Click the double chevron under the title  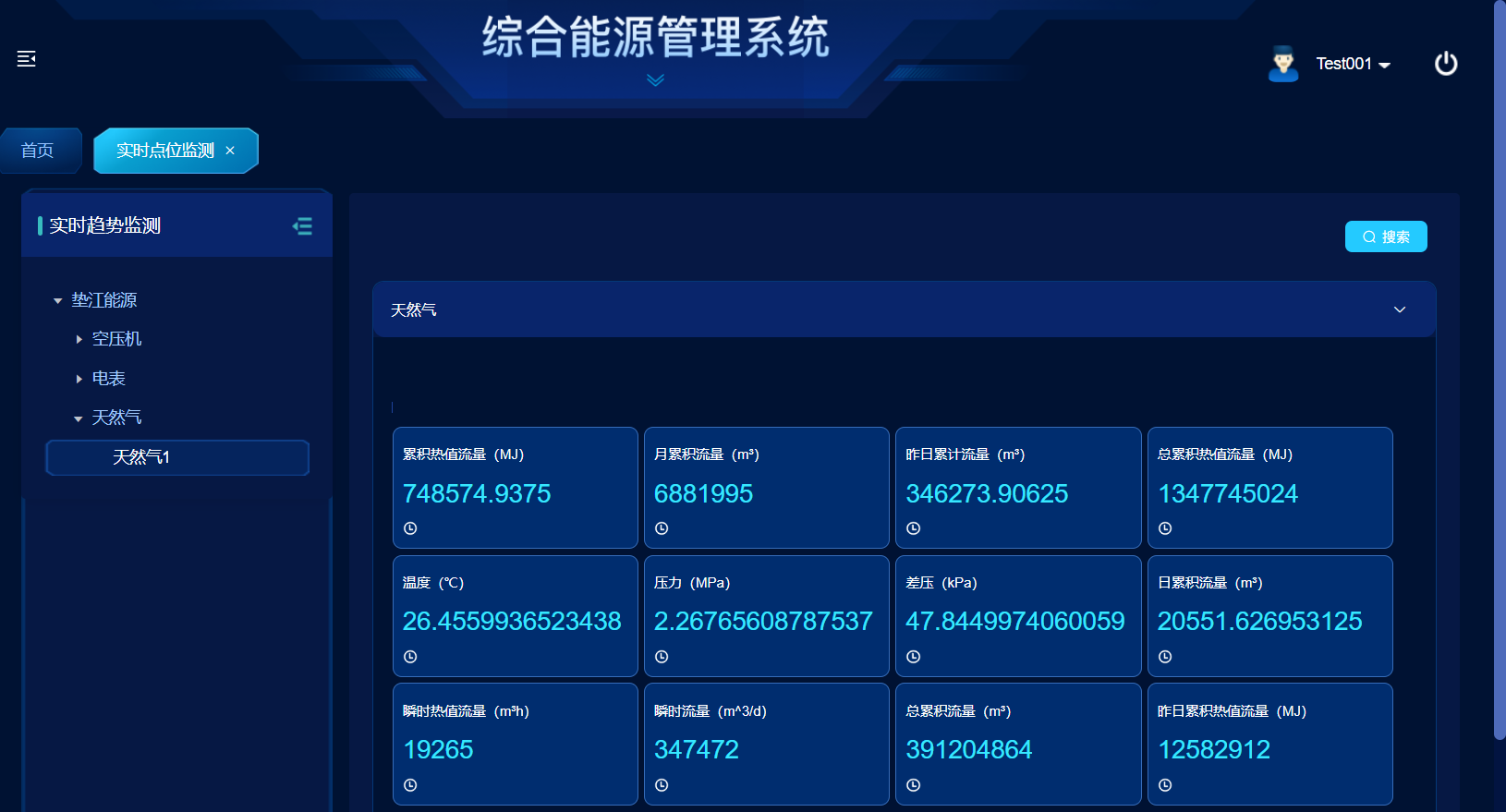tap(655, 80)
